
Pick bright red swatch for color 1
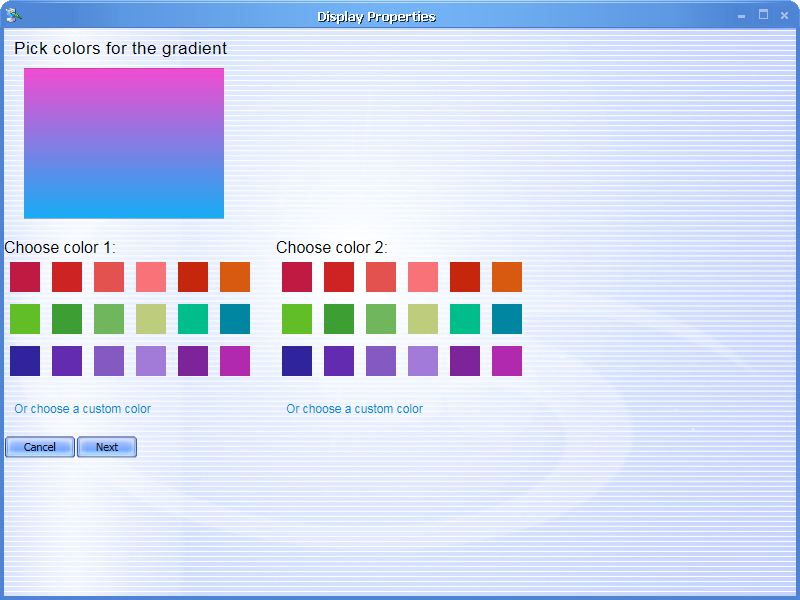tap(67, 277)
